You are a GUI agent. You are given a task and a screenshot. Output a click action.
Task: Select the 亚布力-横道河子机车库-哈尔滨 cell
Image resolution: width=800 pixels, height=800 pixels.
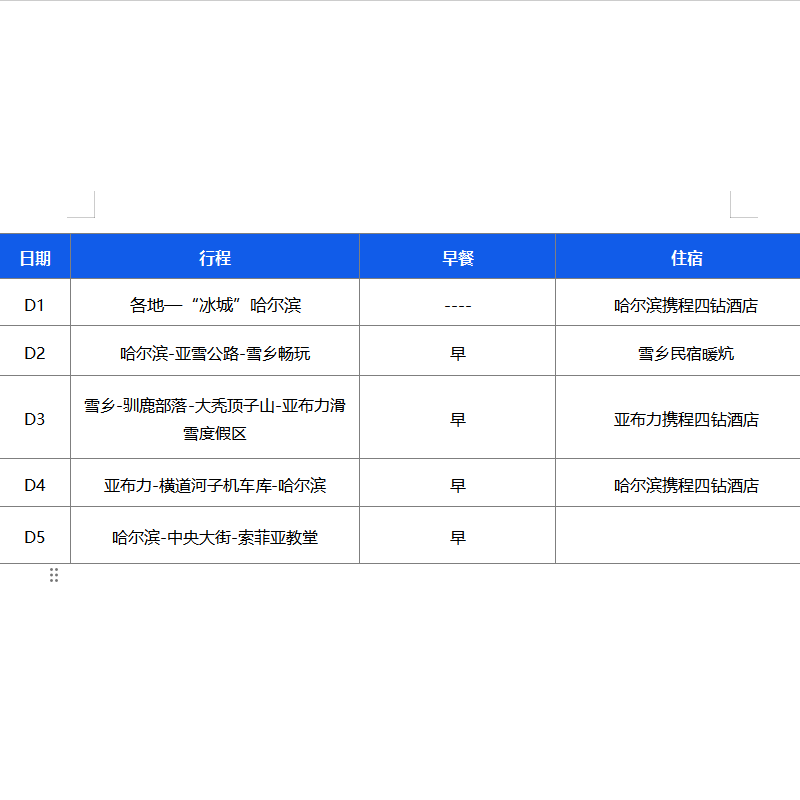point(215,485)
